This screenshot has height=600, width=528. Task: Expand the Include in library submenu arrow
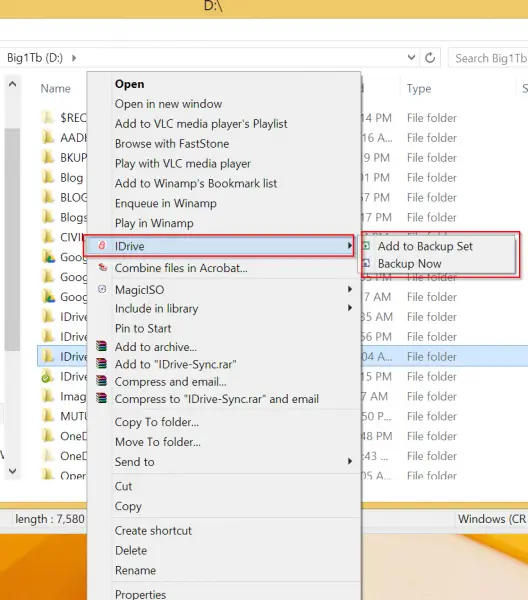click(349, 308)
